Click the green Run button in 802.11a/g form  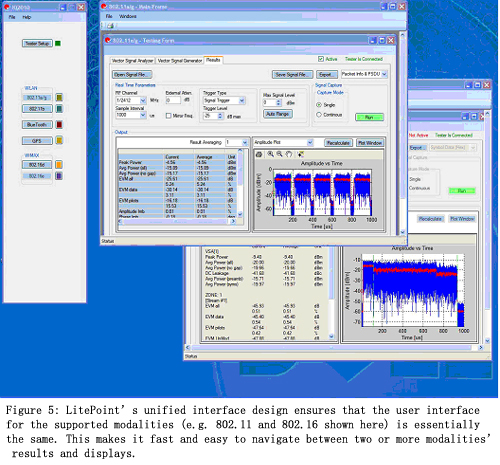click(x=369, y=117)
